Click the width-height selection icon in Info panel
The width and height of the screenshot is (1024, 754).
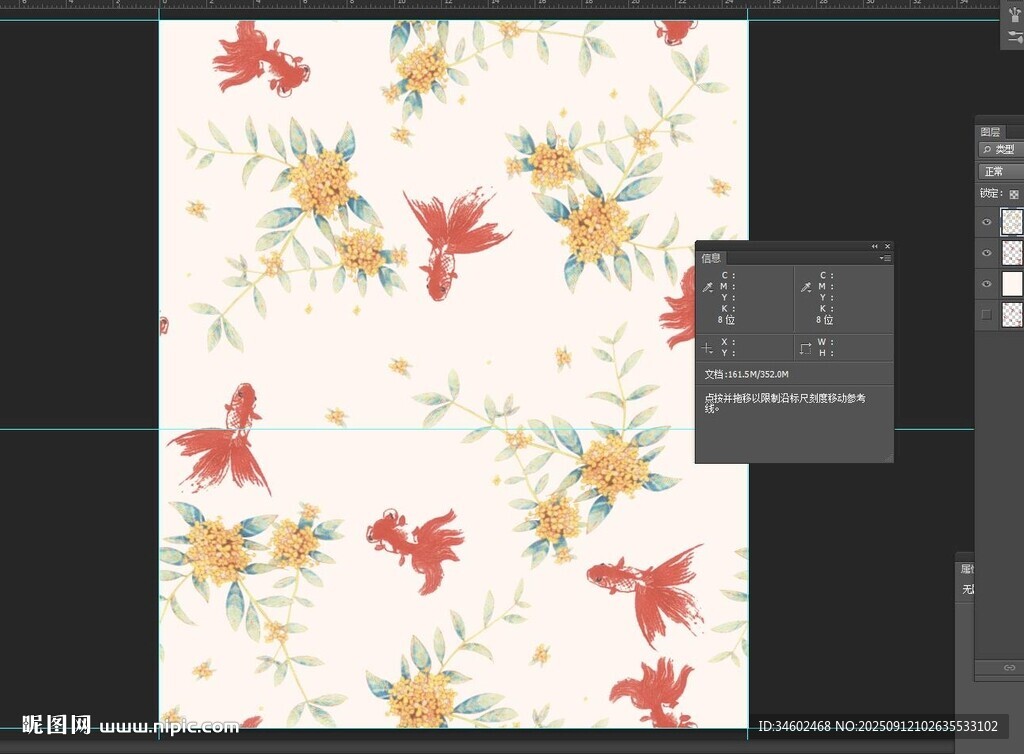coord(806,348)
